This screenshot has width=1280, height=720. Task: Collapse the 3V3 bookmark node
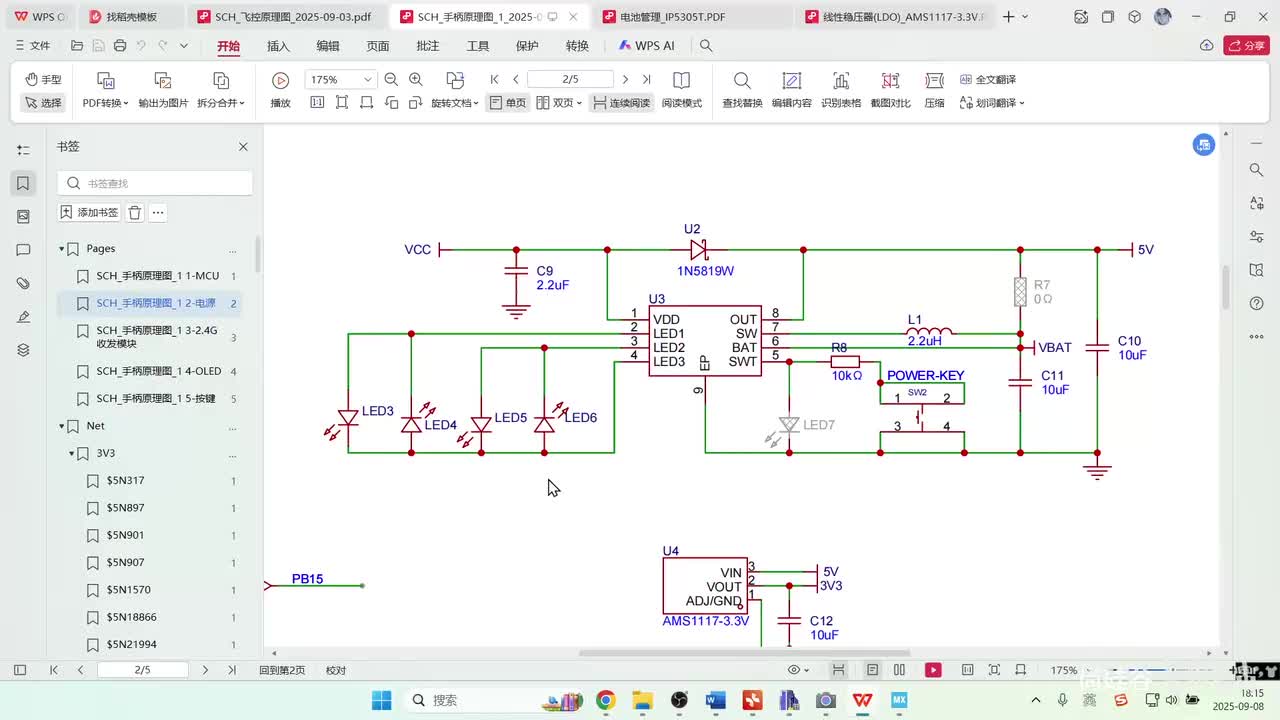tap(73, 454)
